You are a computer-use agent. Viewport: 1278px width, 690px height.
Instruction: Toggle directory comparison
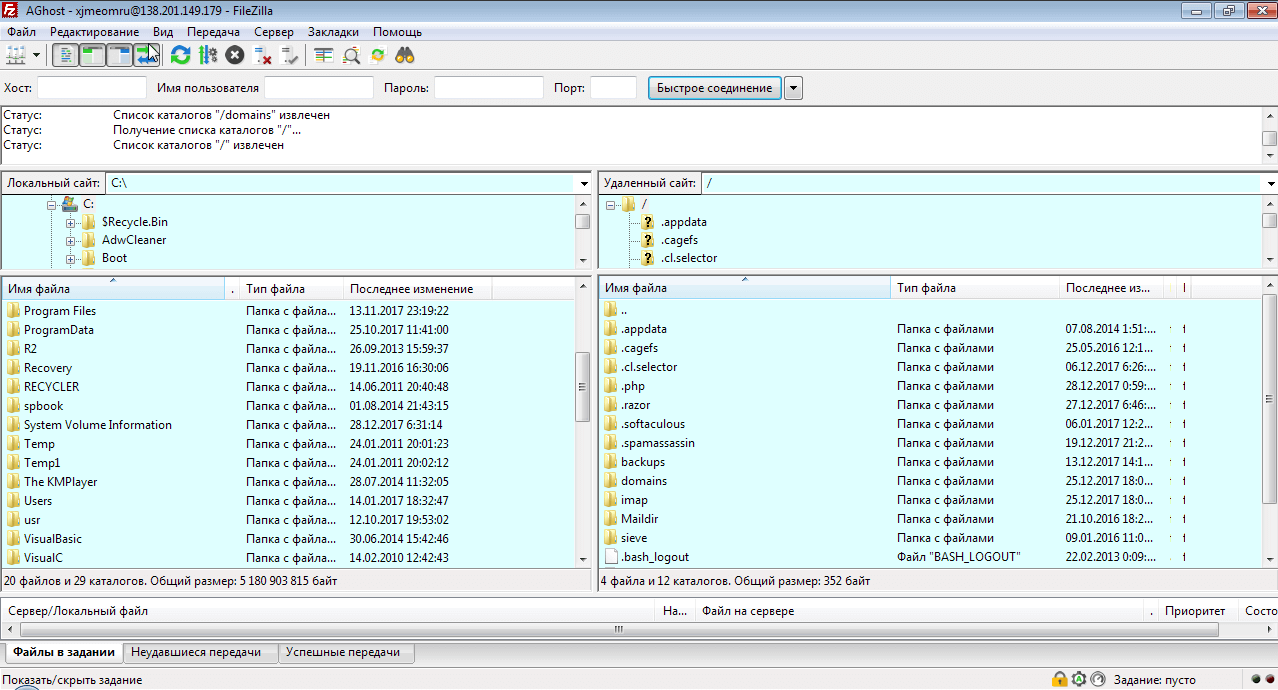click(351, 55)
